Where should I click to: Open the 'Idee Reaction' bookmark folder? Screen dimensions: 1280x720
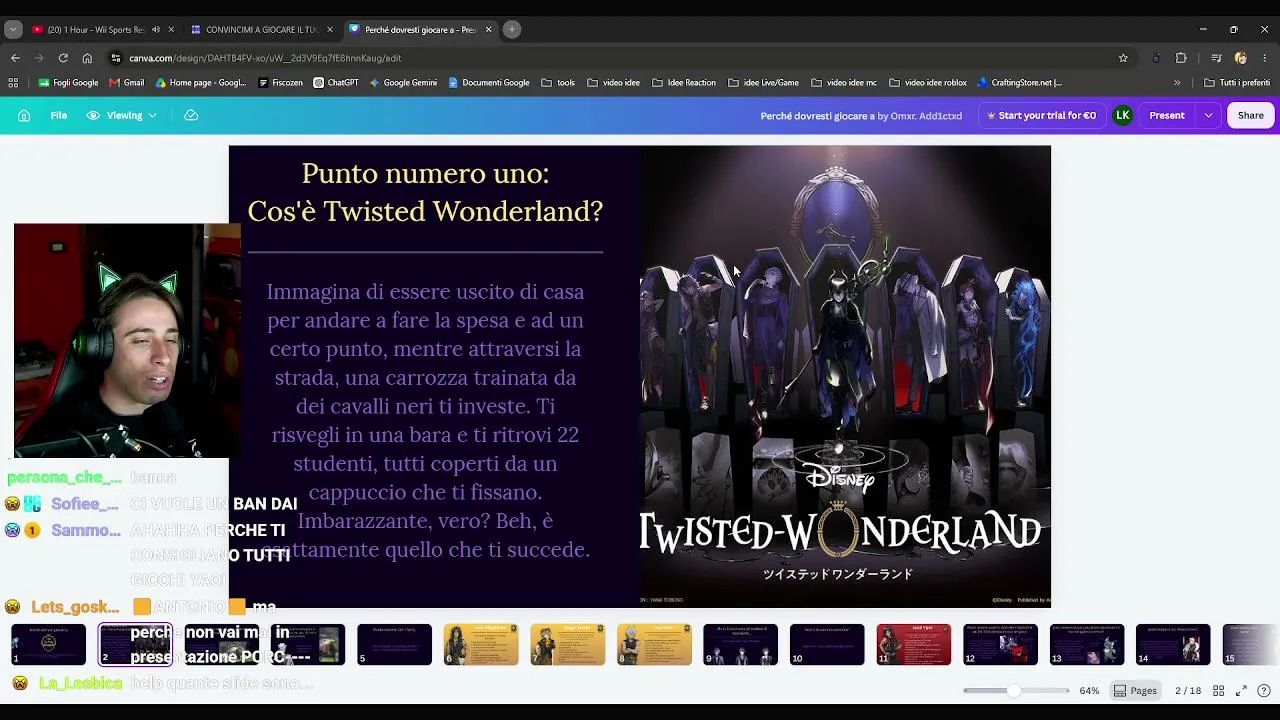coord(682,83)
